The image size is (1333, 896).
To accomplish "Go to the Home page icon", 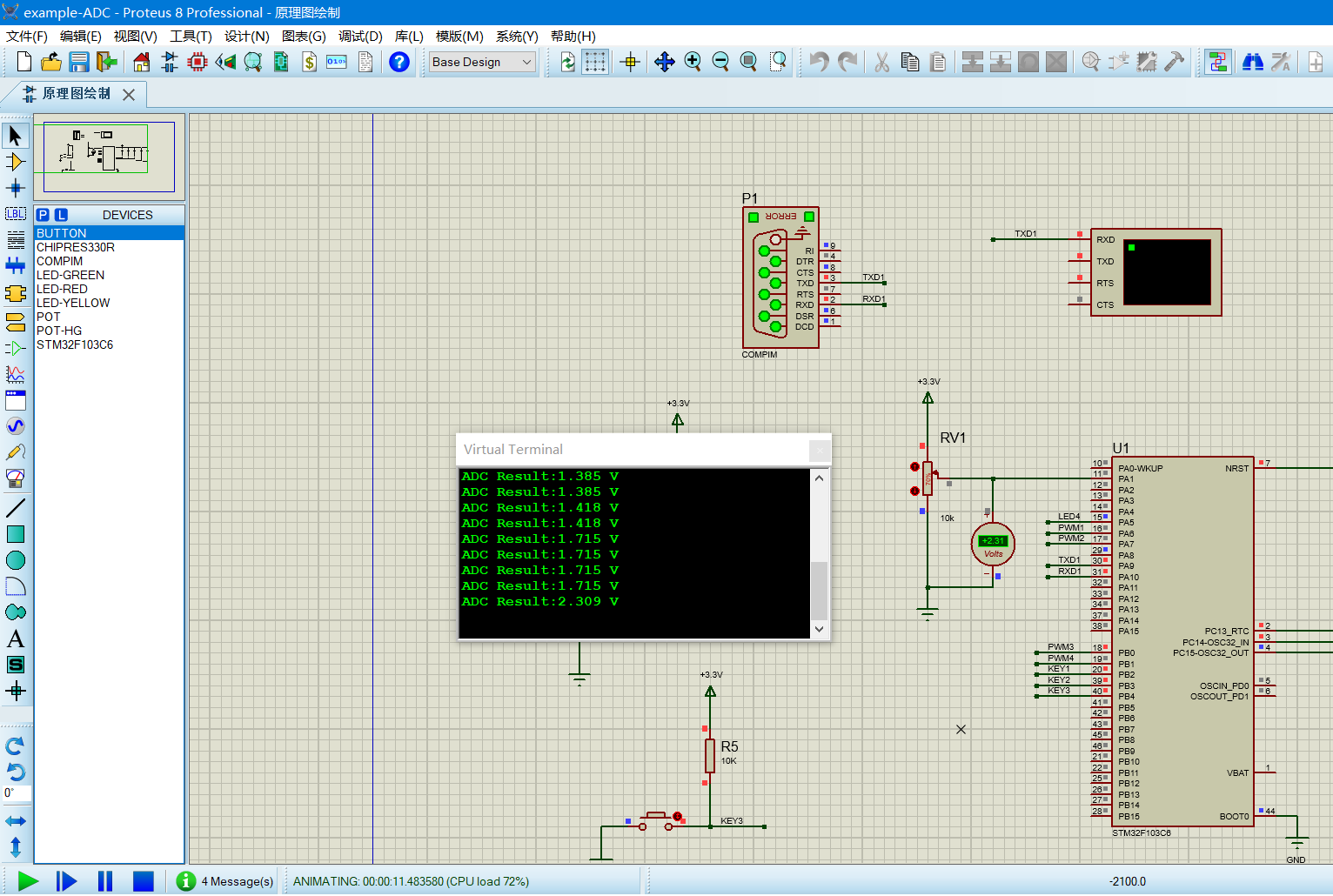I will 142,62.
